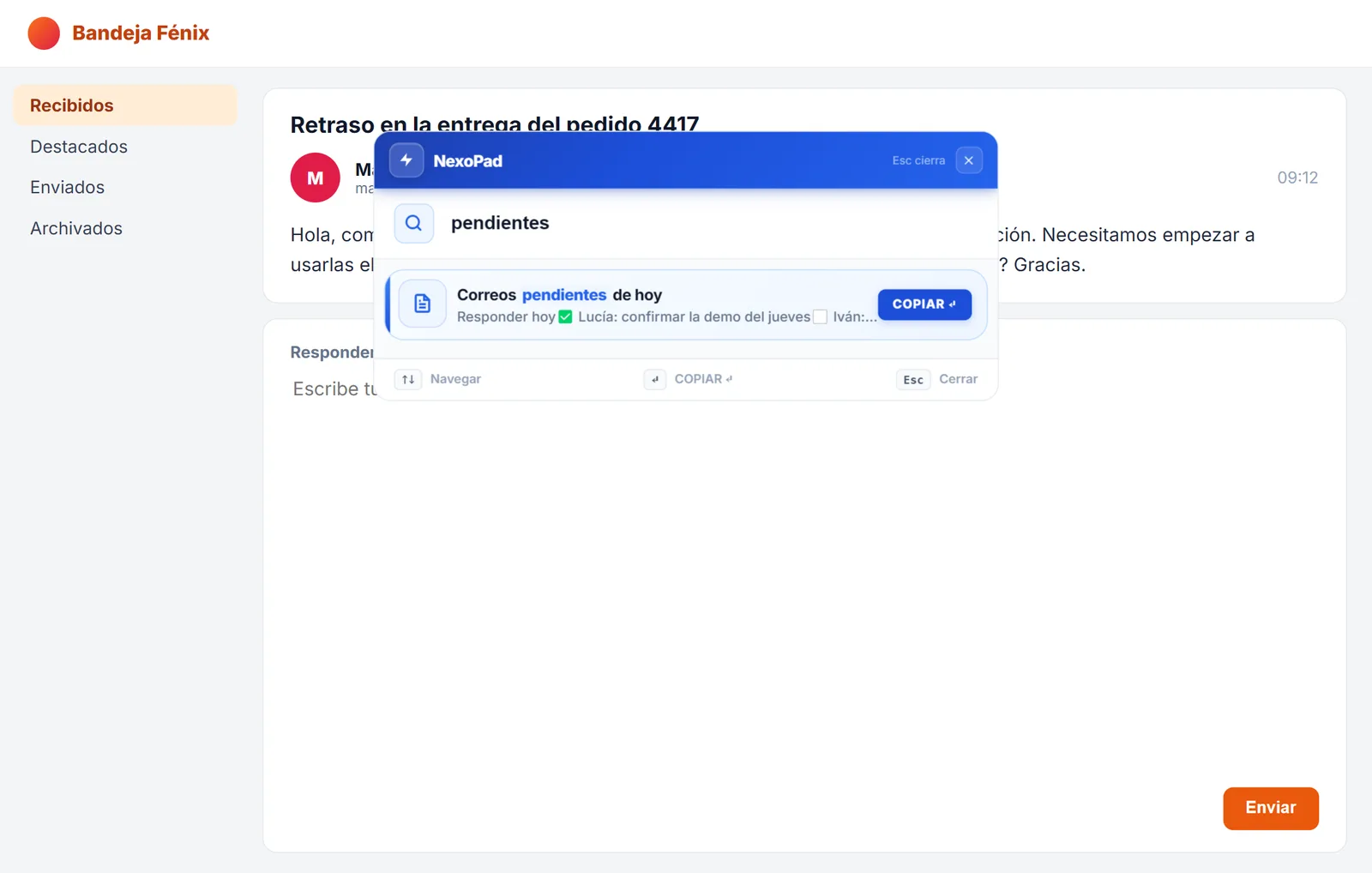Click the magnifier search icon in NexoPad
Screen dimensions: 1372x873
413,223
